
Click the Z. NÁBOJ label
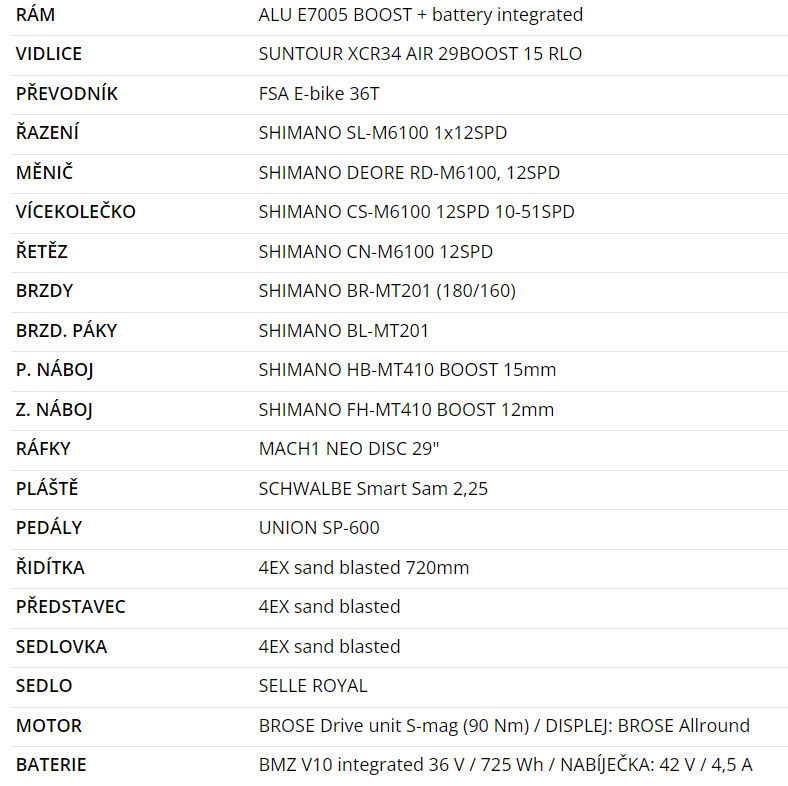point(54,410)
